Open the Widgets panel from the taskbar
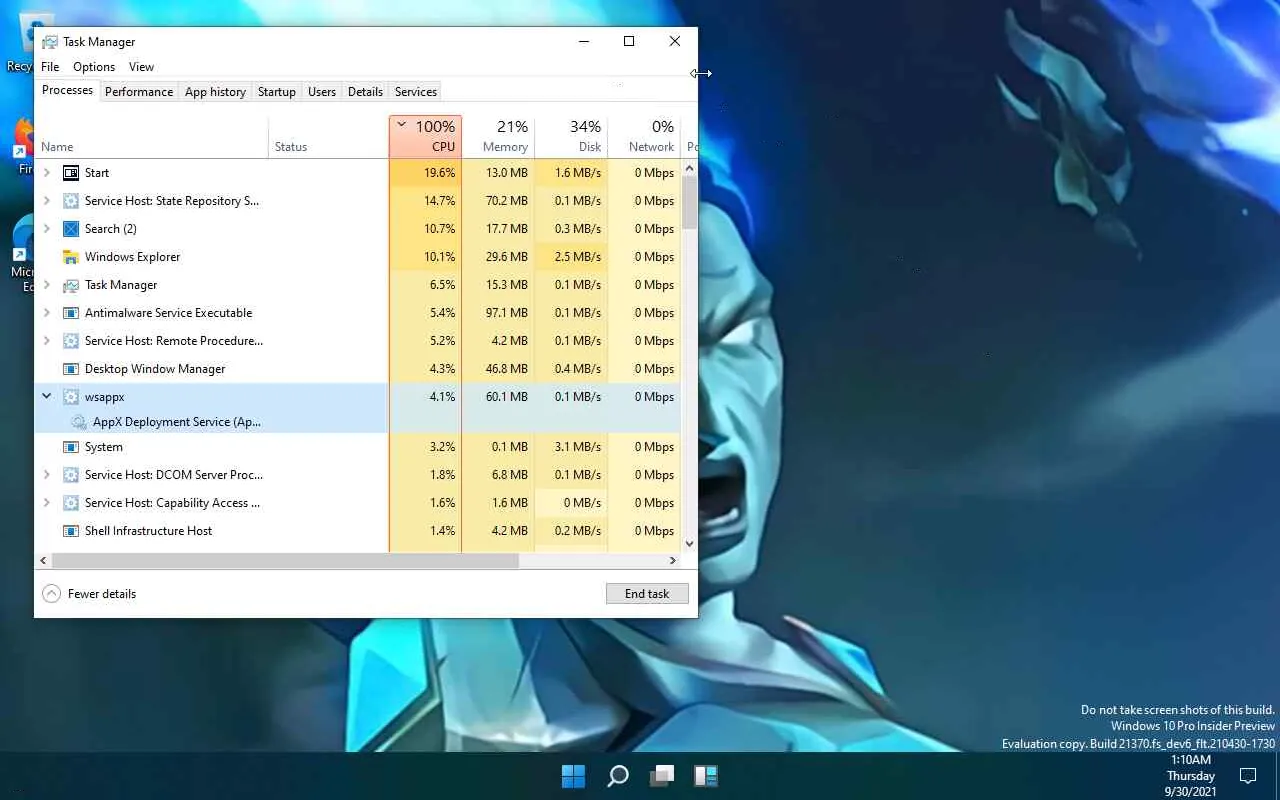This screenshot has width=1280, height=800. tap(706, 775)
